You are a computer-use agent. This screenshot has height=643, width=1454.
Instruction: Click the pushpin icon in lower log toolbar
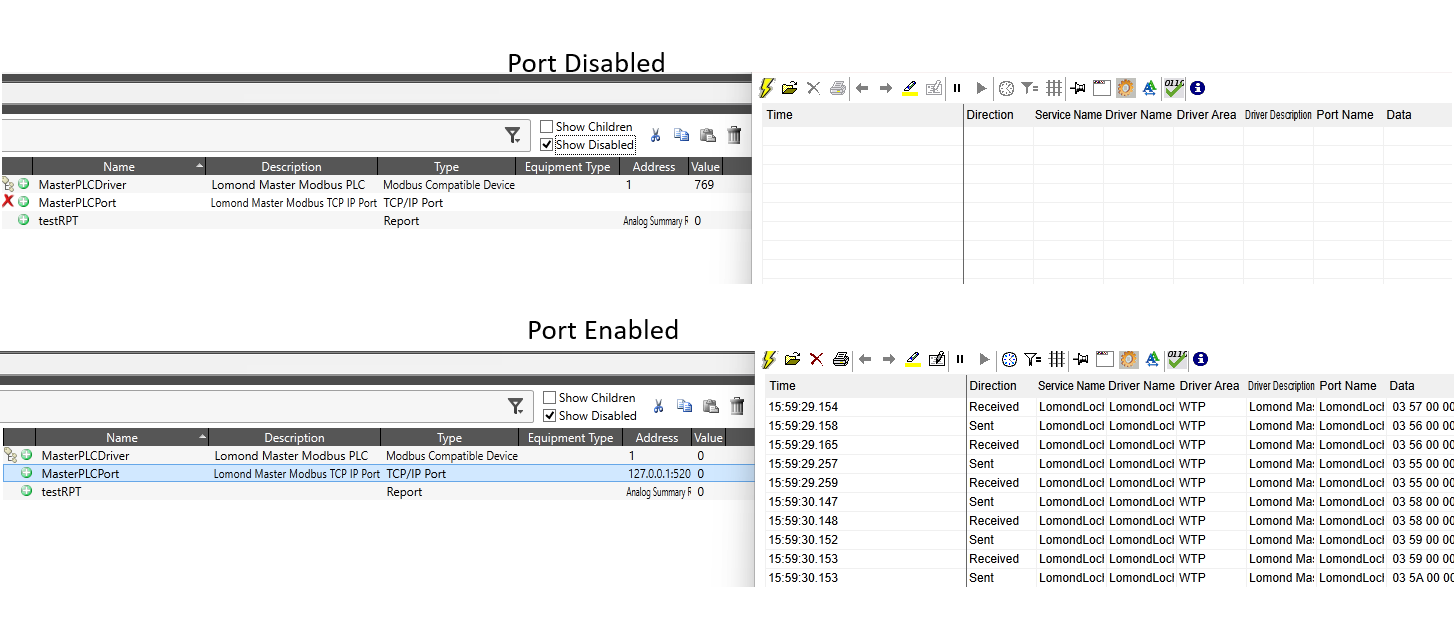point(1080,359)
